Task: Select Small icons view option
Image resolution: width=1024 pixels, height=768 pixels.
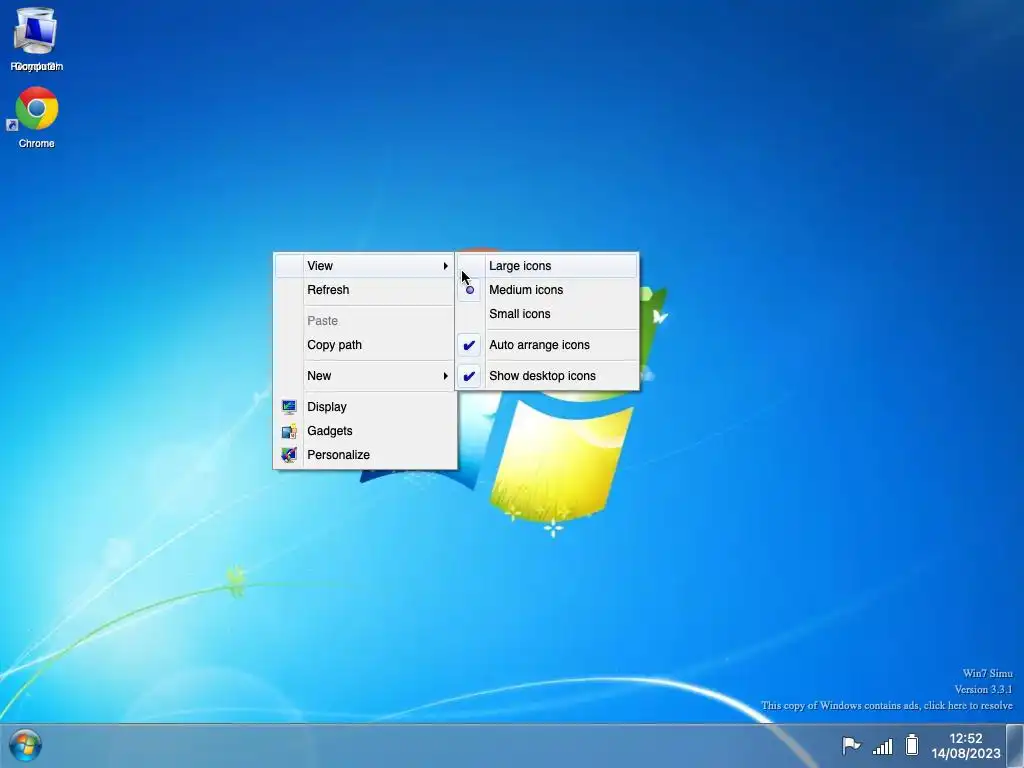Action: click(547, 314)
